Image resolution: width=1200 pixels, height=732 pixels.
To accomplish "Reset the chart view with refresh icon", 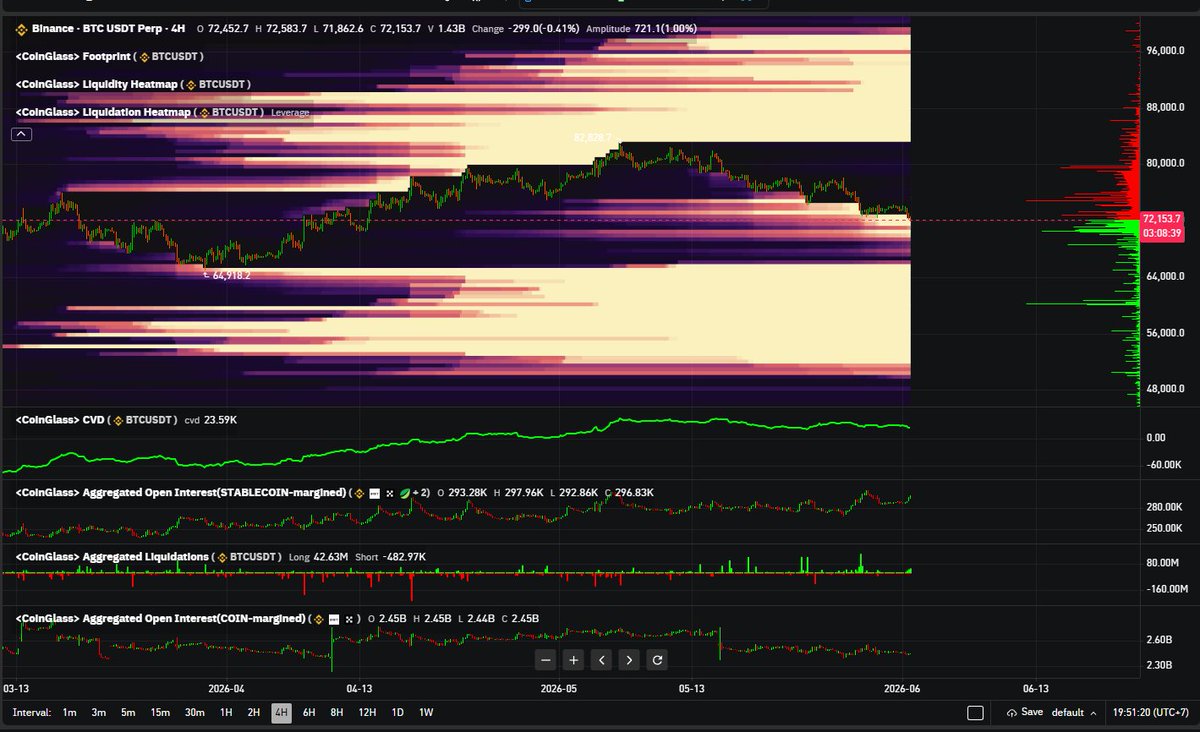I will pyautogui.click(x=657, y=659).
